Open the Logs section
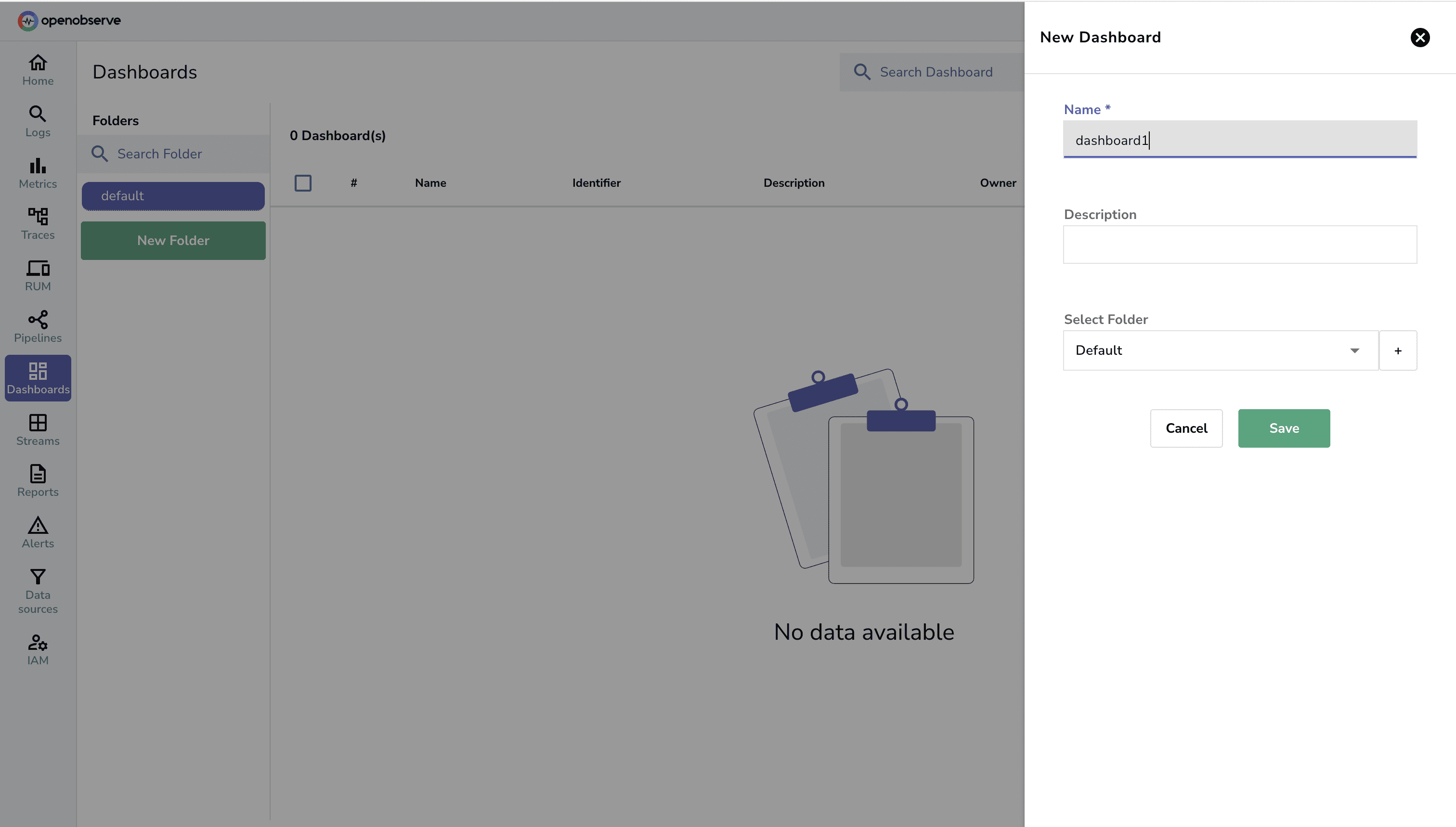The height and width of the screenshot is (827, 1456). pyautogui.click(x=38, y=120)
